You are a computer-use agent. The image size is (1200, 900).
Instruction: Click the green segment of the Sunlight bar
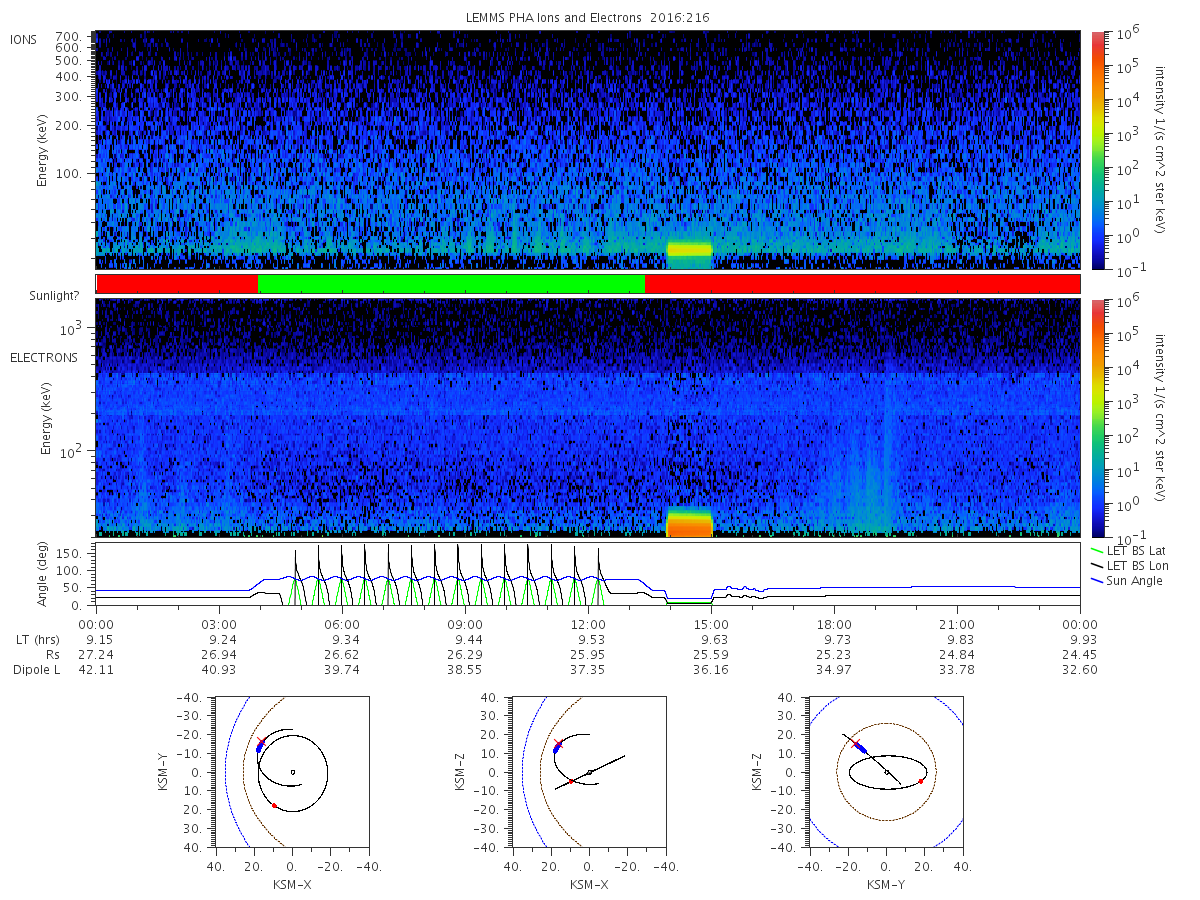[x=451, y=284]
